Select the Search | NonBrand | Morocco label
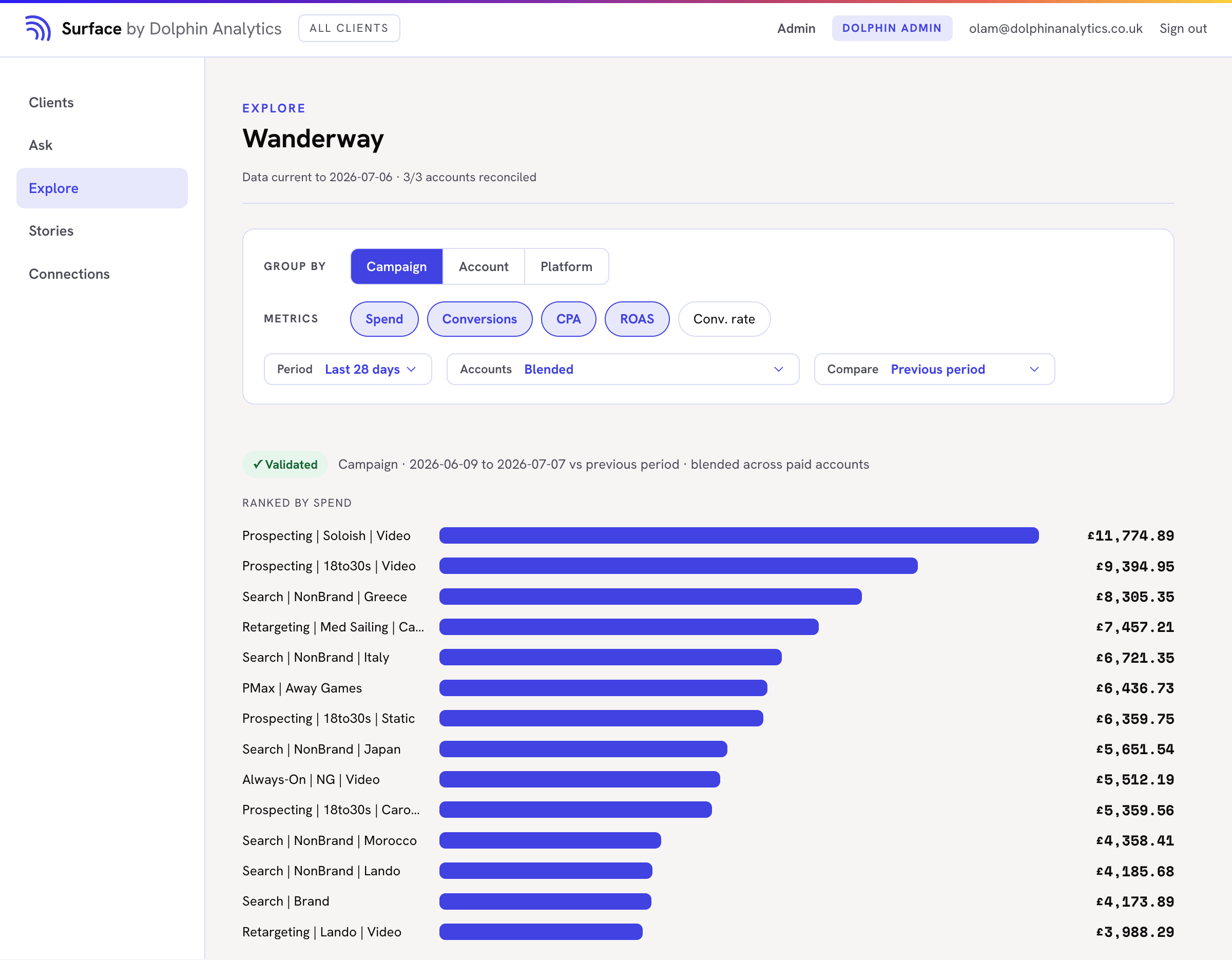Image resolution: width=1232 pixels, height=960 pixels. point(330,840)
